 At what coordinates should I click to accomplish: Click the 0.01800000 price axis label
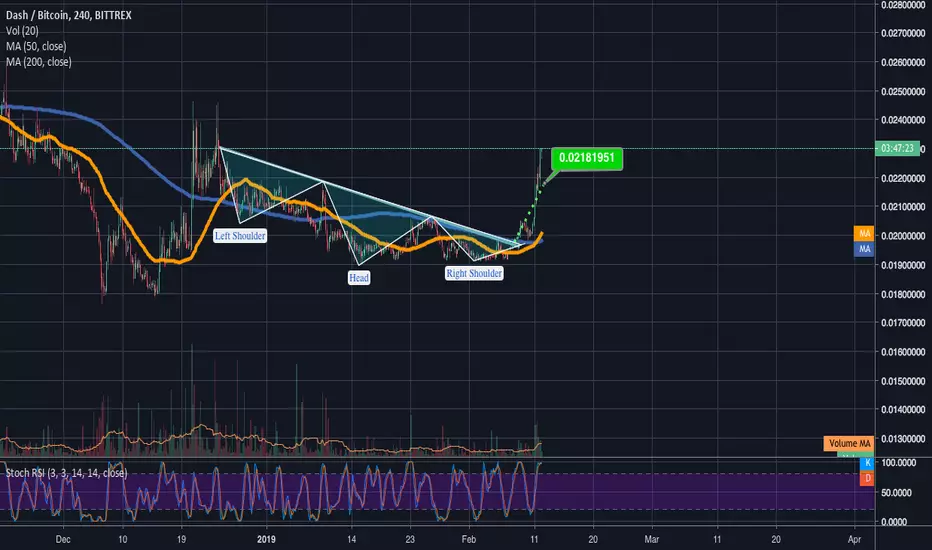coord(903,294)
